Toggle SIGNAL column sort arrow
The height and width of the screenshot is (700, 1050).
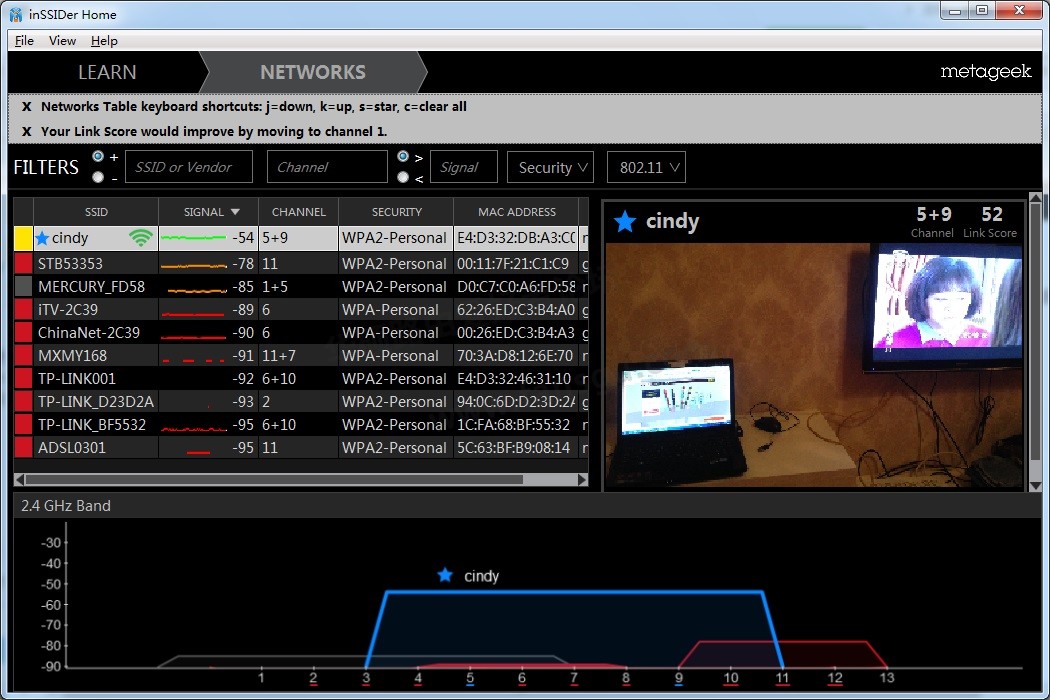[235, 212]
